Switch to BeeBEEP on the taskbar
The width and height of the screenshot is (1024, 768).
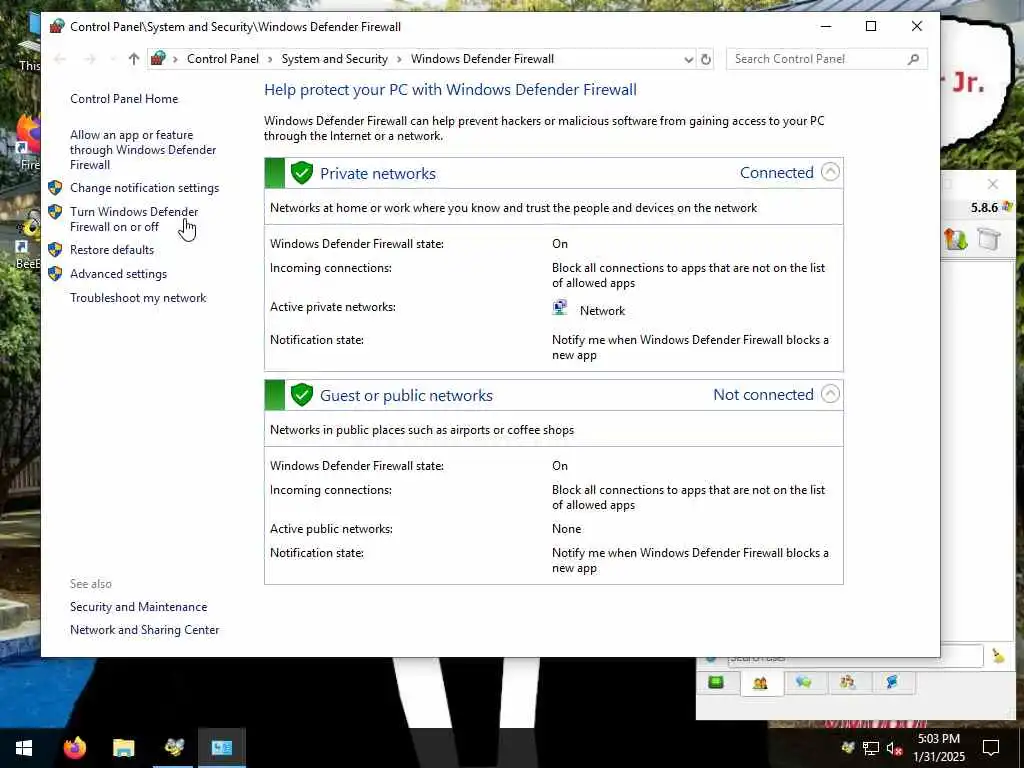coord(174,748)
